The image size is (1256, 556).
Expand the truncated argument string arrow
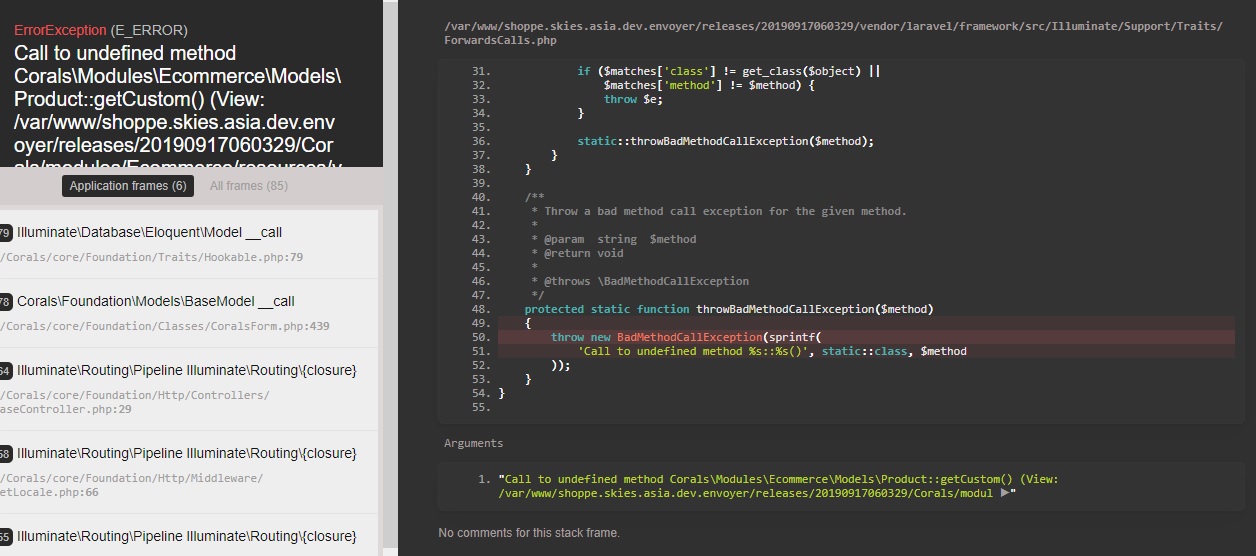coord(1005,493)
